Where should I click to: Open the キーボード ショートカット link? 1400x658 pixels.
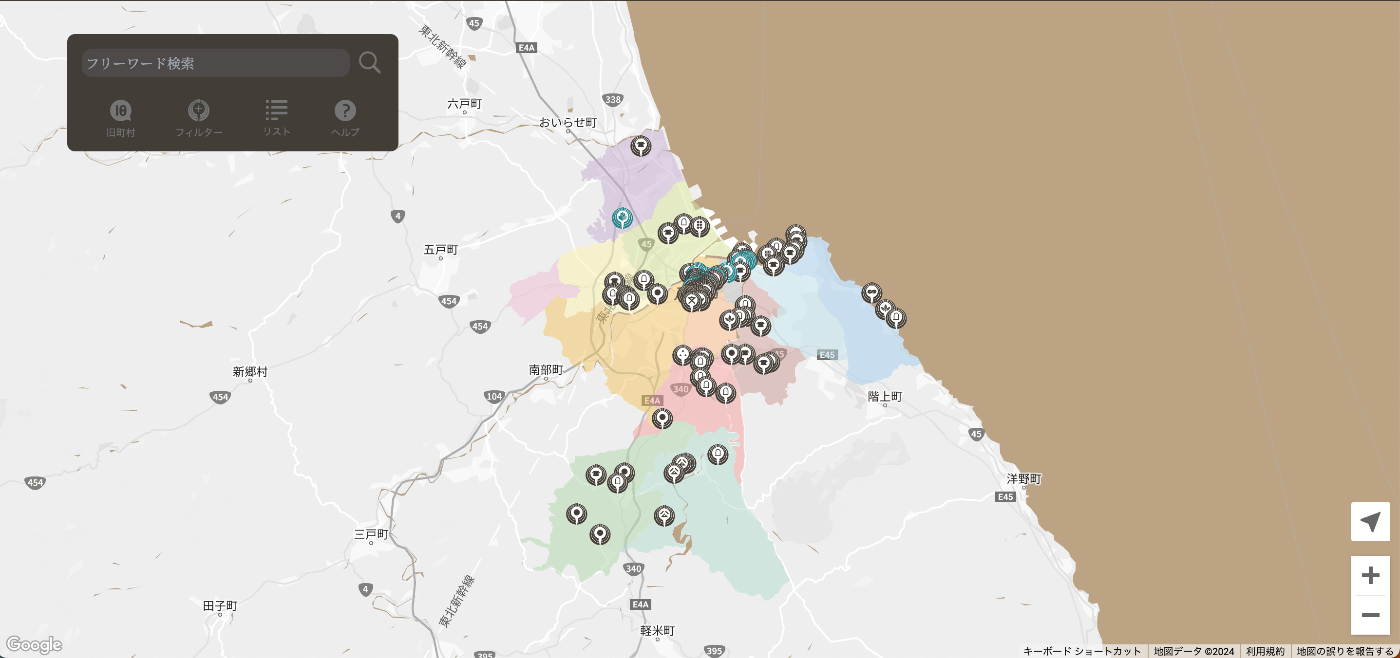click(1082, 651)
